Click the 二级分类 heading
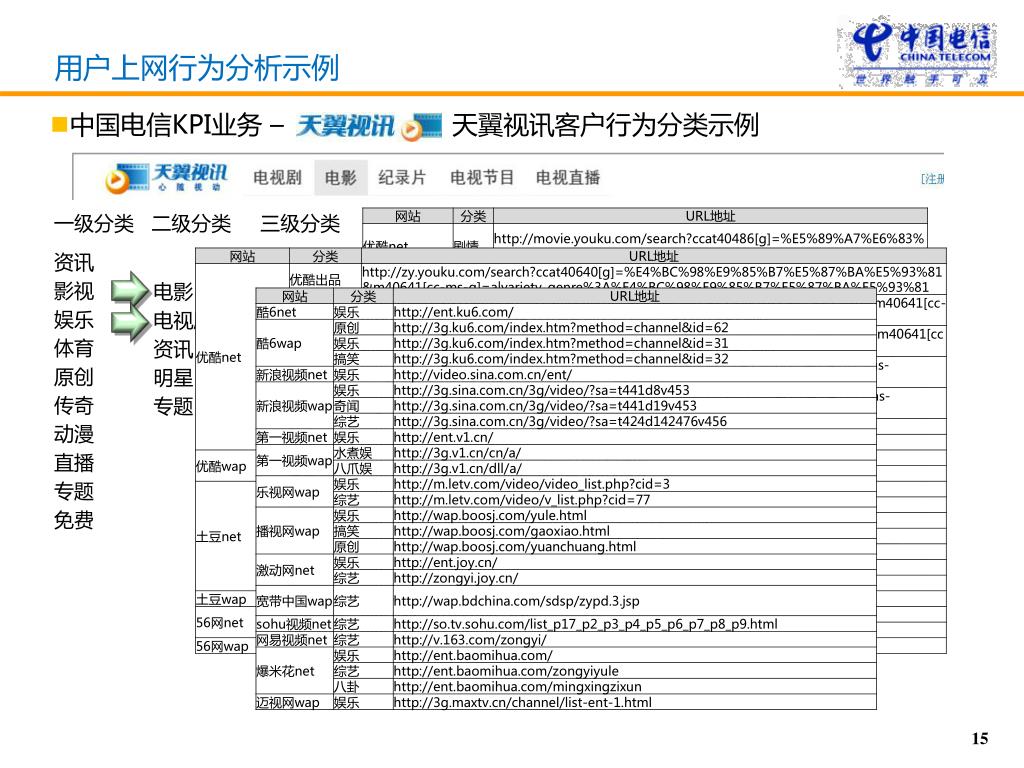 tap(191, 224)
